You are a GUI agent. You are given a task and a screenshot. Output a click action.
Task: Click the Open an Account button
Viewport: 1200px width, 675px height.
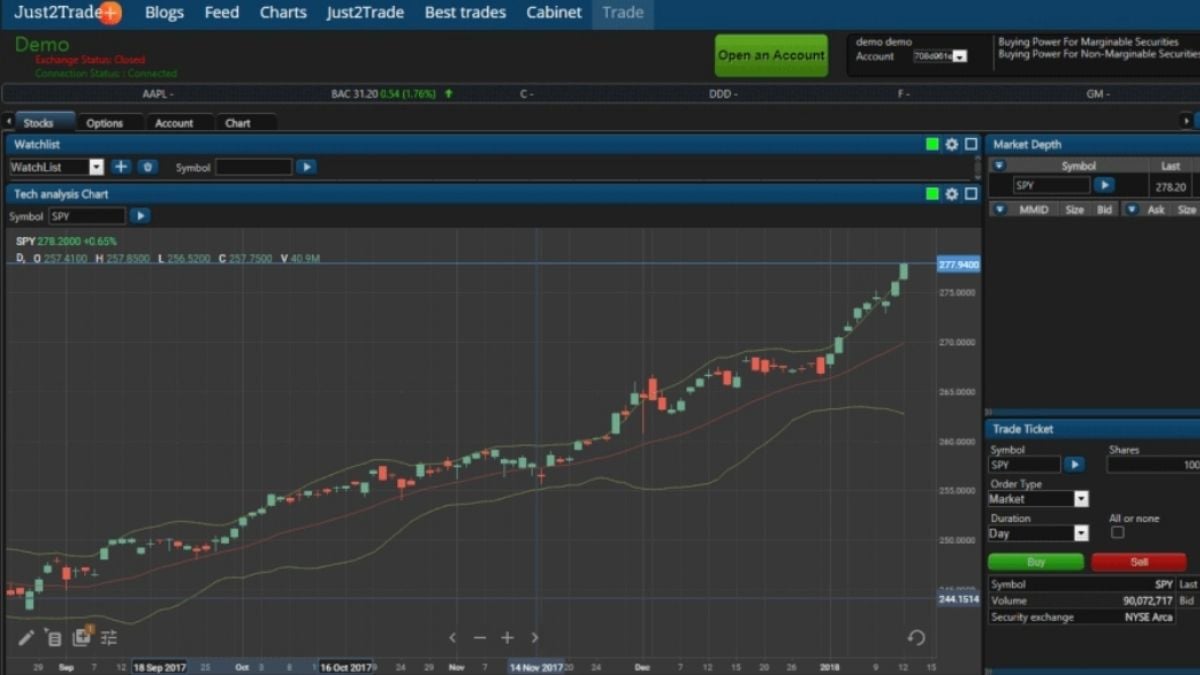(x=771, y=55)
